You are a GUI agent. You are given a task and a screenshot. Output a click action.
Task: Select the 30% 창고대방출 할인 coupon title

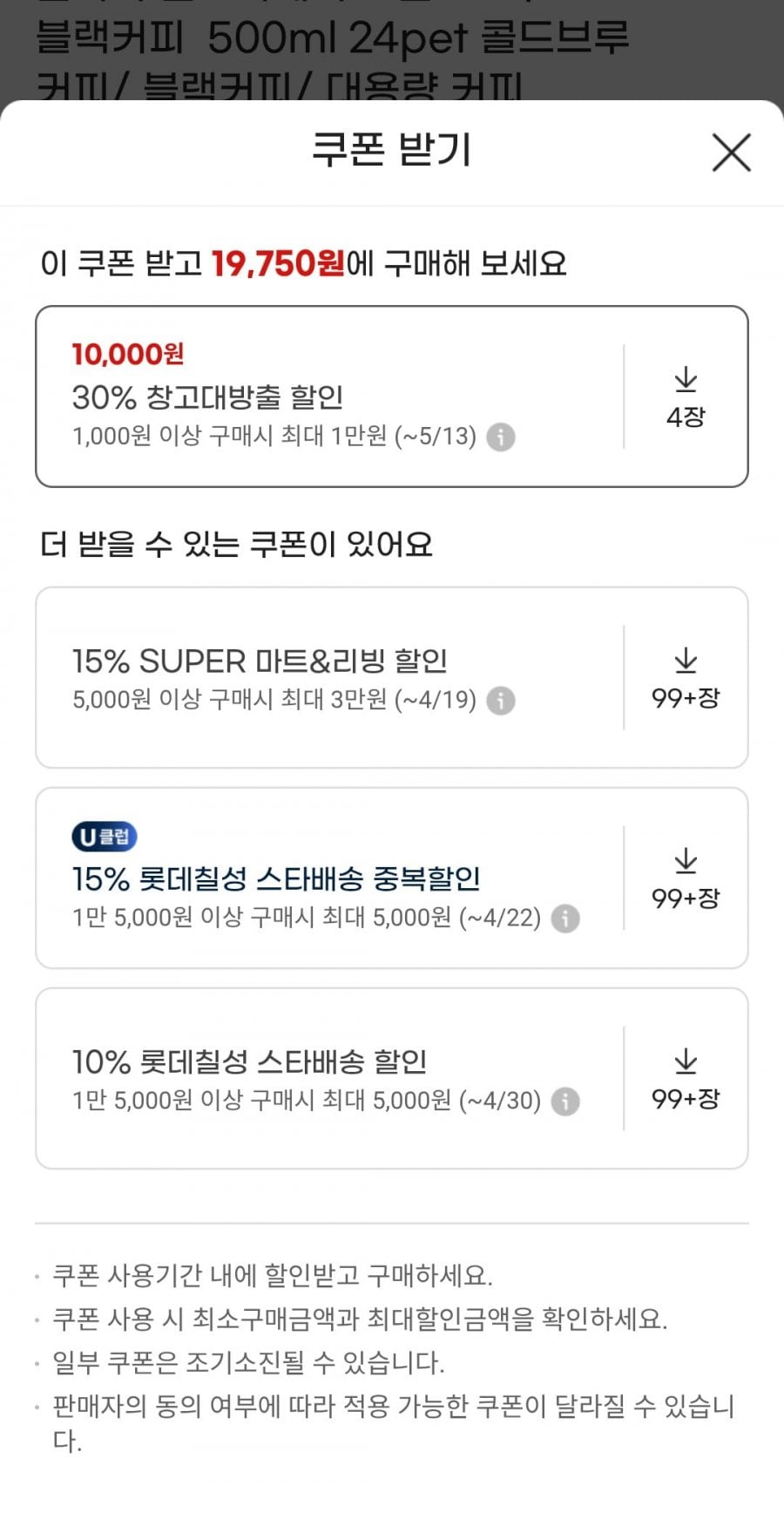click(207, 397)
